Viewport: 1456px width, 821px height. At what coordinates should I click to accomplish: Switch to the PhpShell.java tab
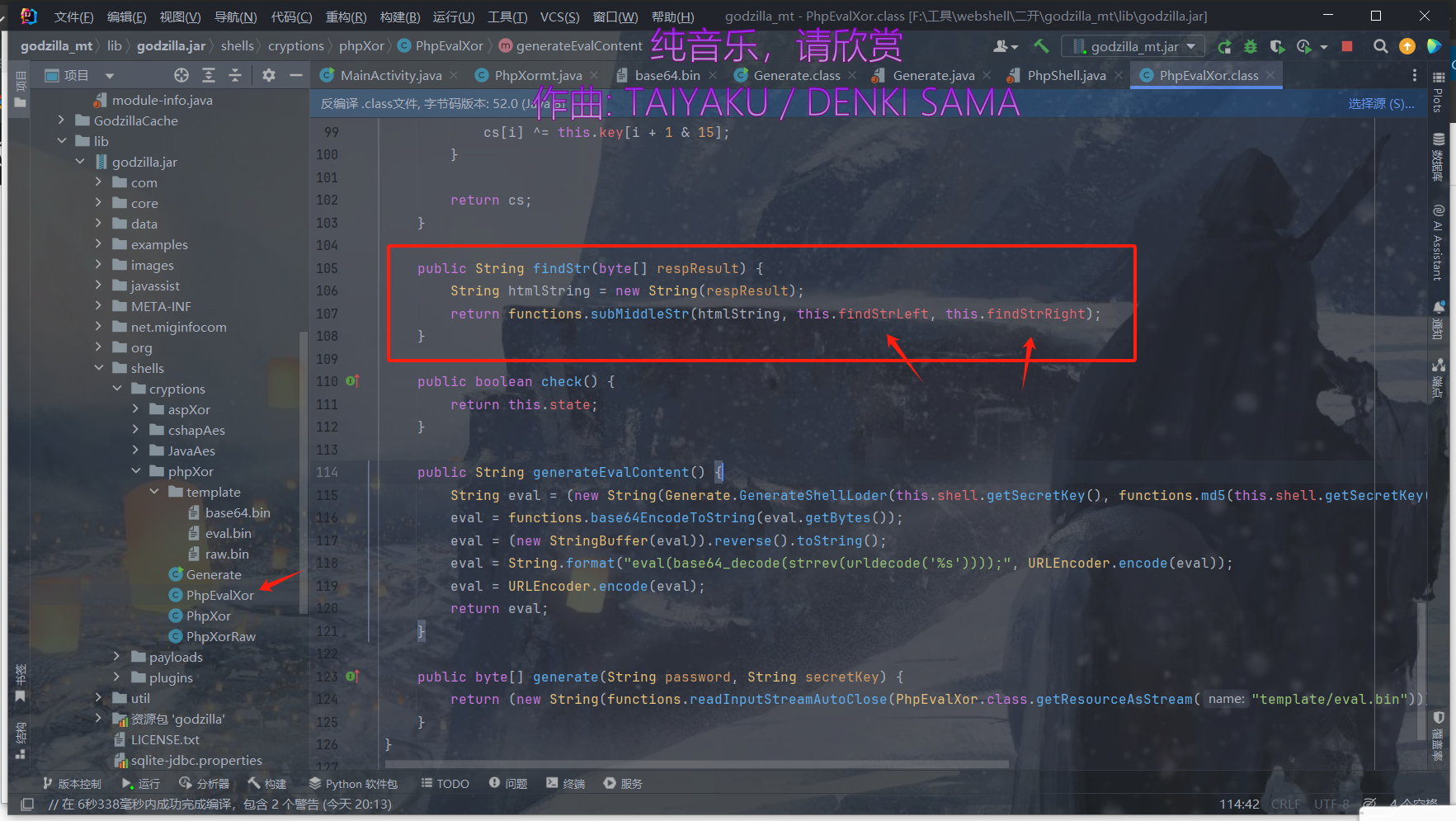[1066, 75]
